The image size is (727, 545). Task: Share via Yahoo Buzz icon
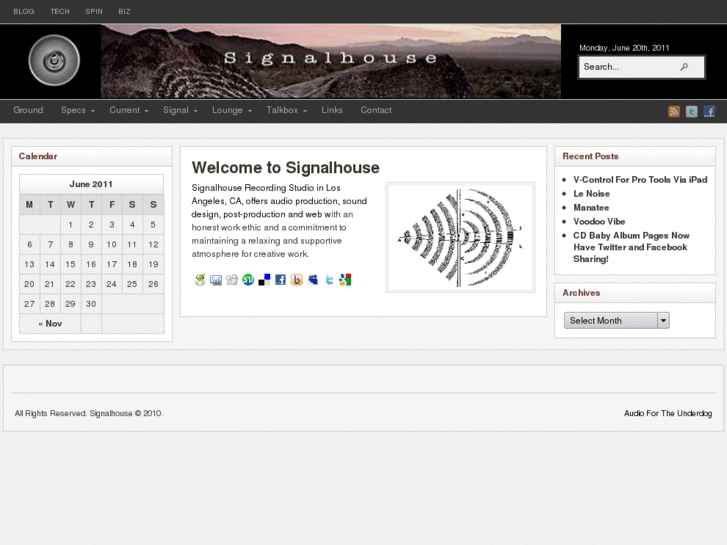(297, 280)
